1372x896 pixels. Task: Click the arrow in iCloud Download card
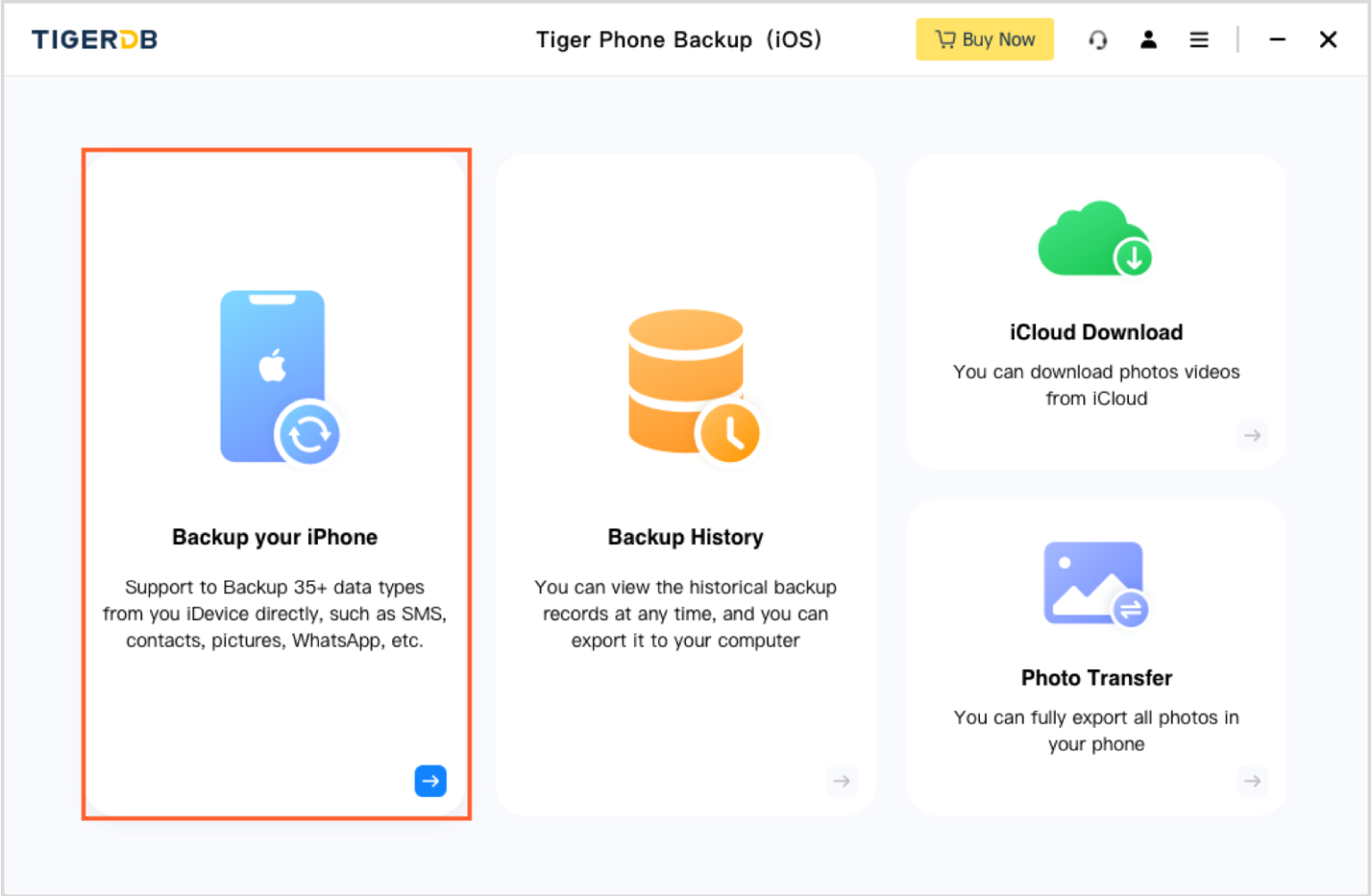tap(1252, 436)
